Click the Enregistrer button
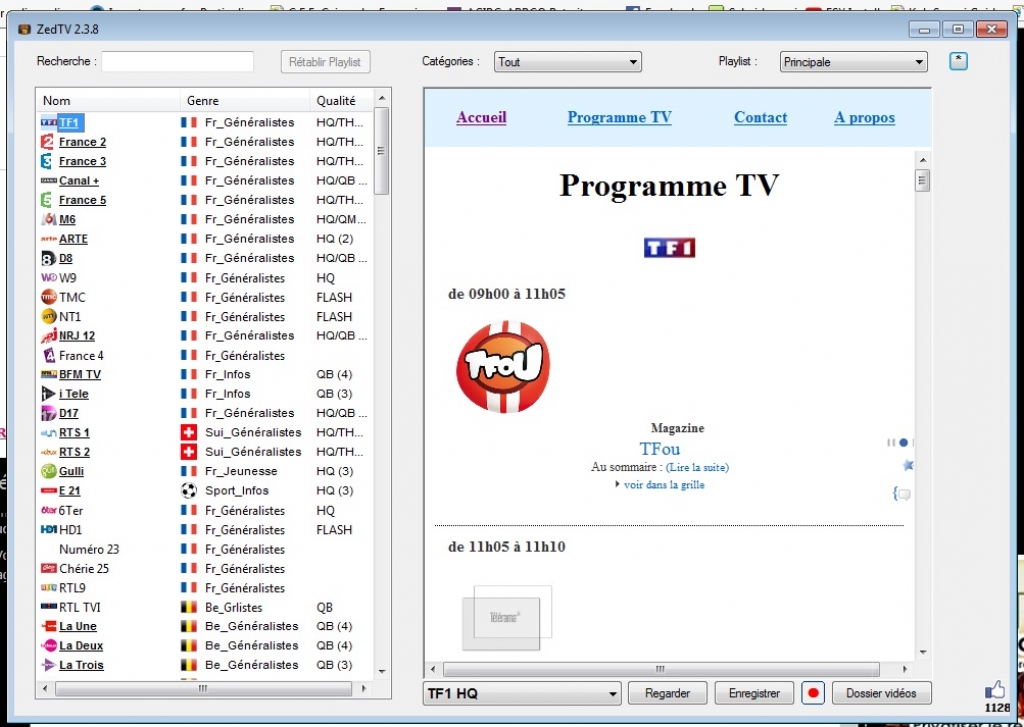The height and width of the screenshot is (727, 1024). (x=754, y=693)
